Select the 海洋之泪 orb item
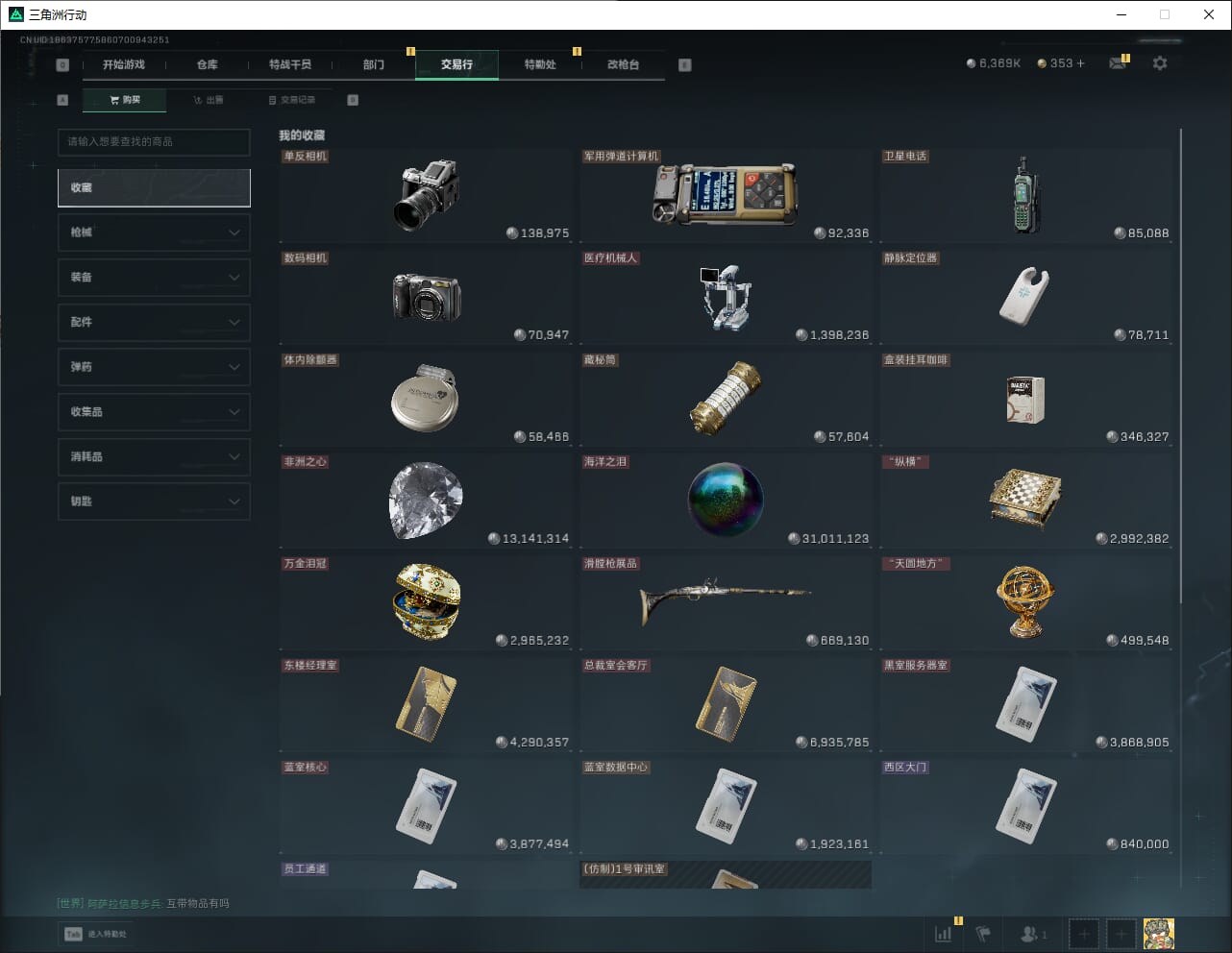 tap(726, 501)
